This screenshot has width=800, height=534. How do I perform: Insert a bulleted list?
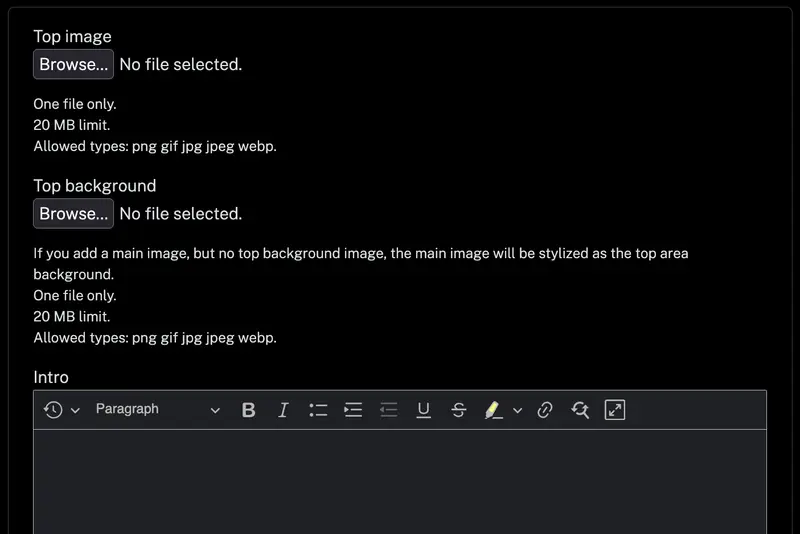click(318, 410)
